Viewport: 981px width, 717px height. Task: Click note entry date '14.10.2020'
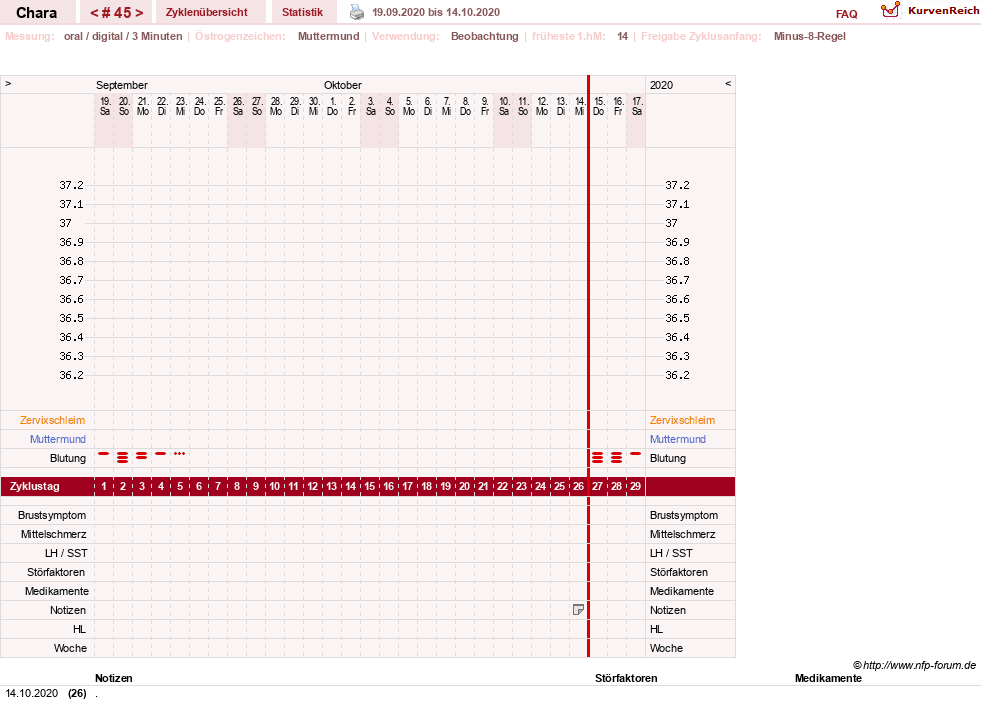click(x=31, y=693)
